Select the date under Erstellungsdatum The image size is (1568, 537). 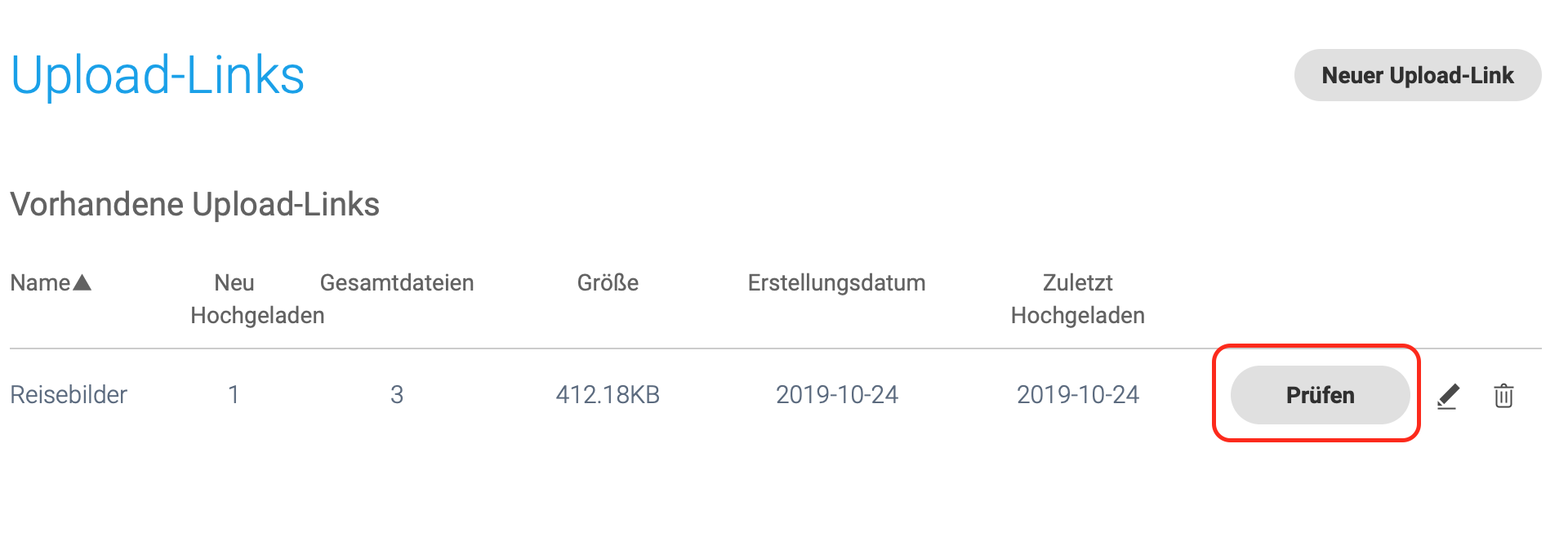click(836, 395)
